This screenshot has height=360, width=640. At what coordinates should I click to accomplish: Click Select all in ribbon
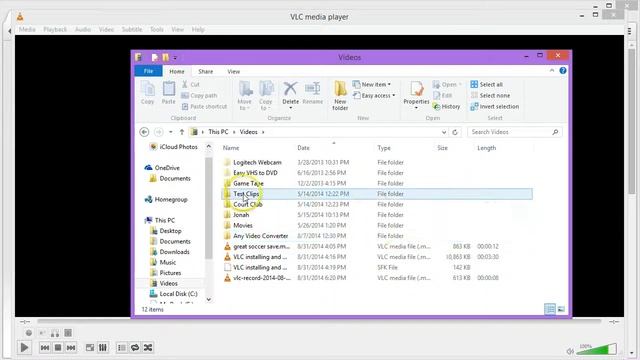click(x=487, y=84)
